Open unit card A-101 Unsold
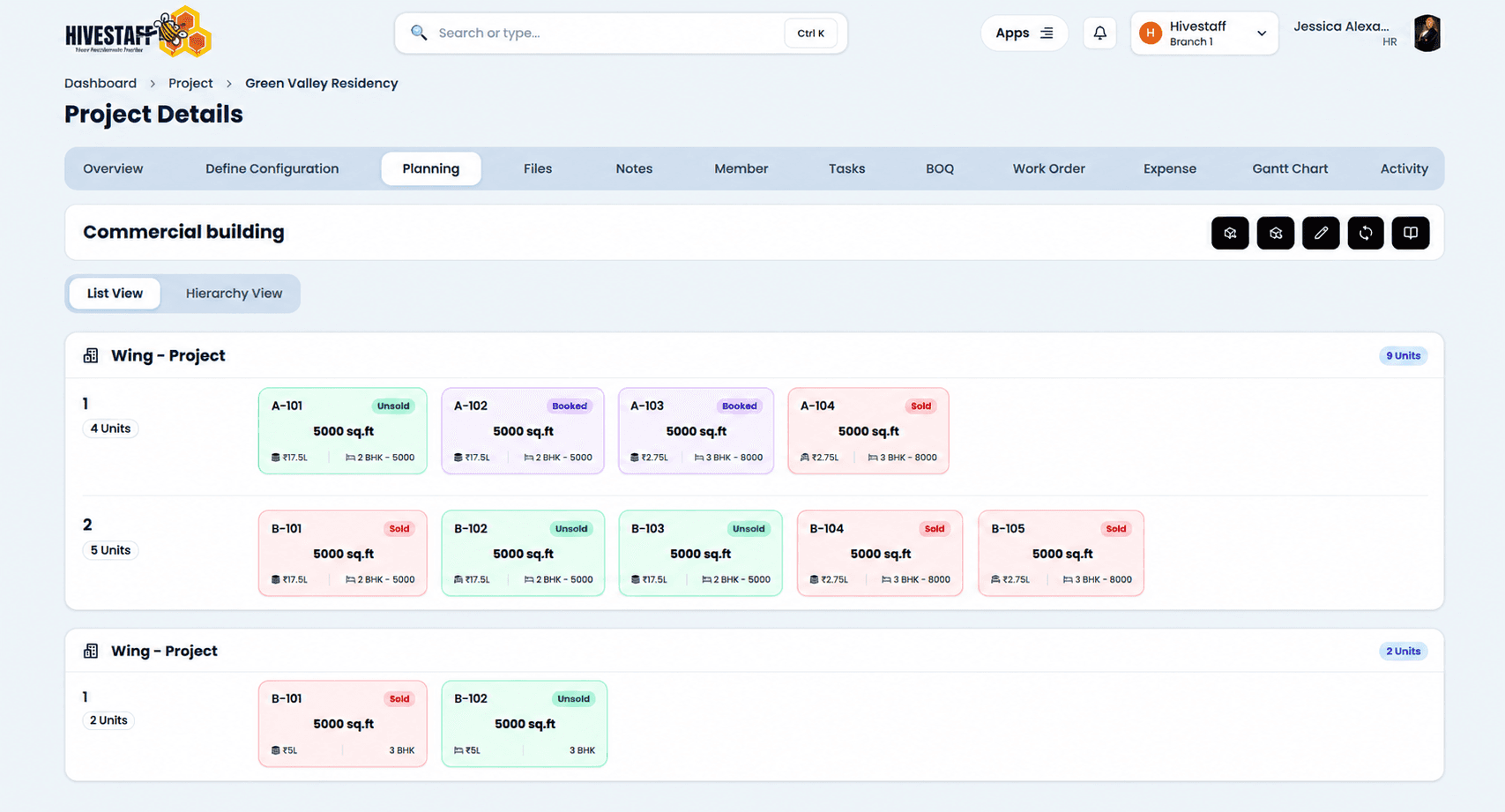 pos(343,431)
